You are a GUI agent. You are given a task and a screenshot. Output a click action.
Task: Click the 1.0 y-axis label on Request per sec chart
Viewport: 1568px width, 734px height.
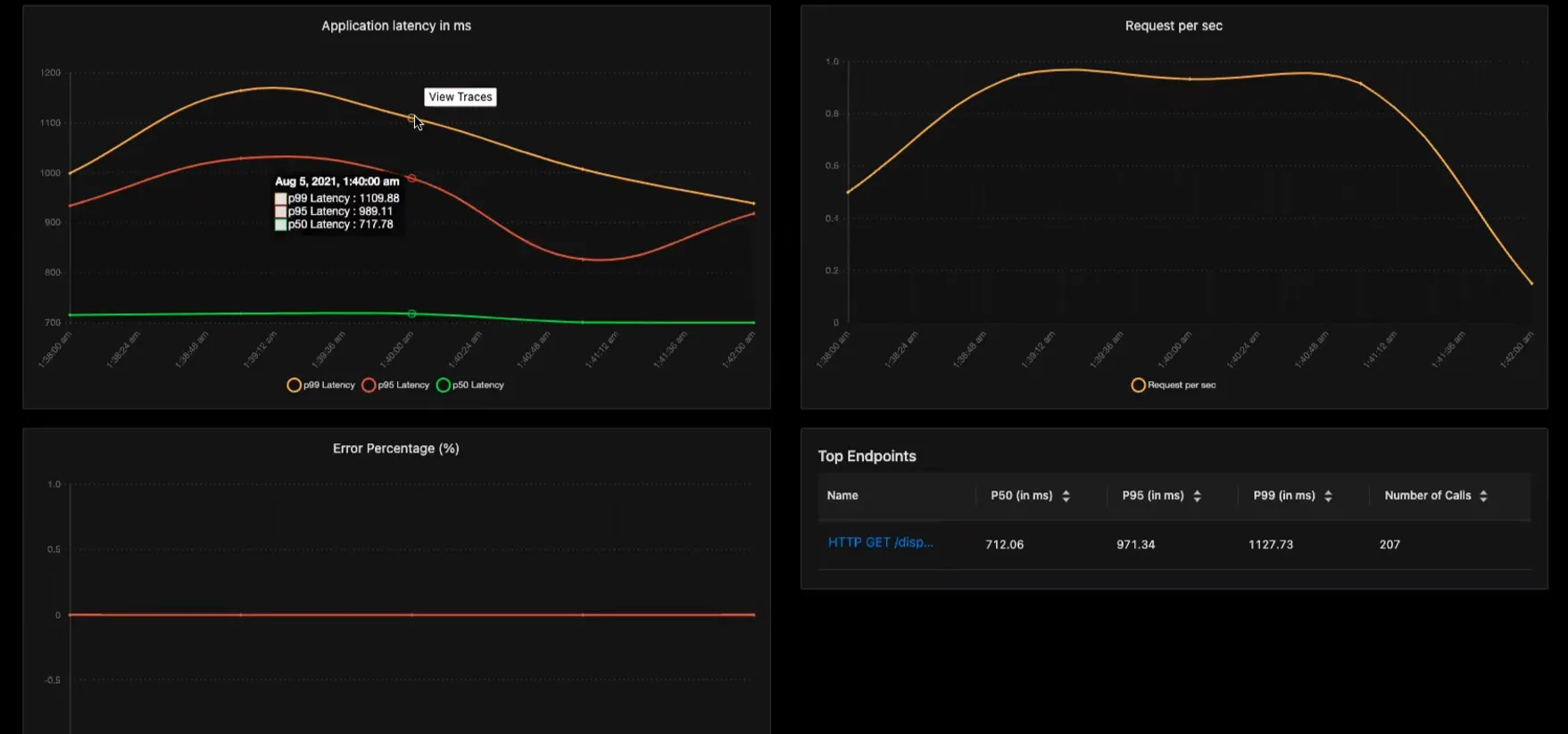[x=832, y=62]
